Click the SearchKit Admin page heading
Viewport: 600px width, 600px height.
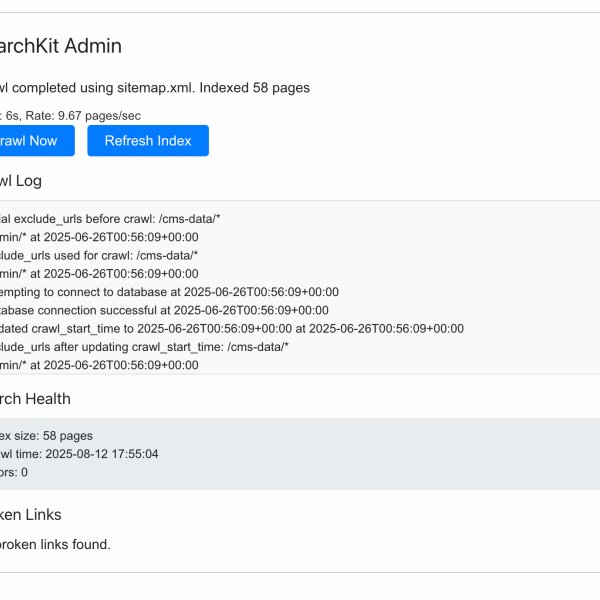click(60, 45)
